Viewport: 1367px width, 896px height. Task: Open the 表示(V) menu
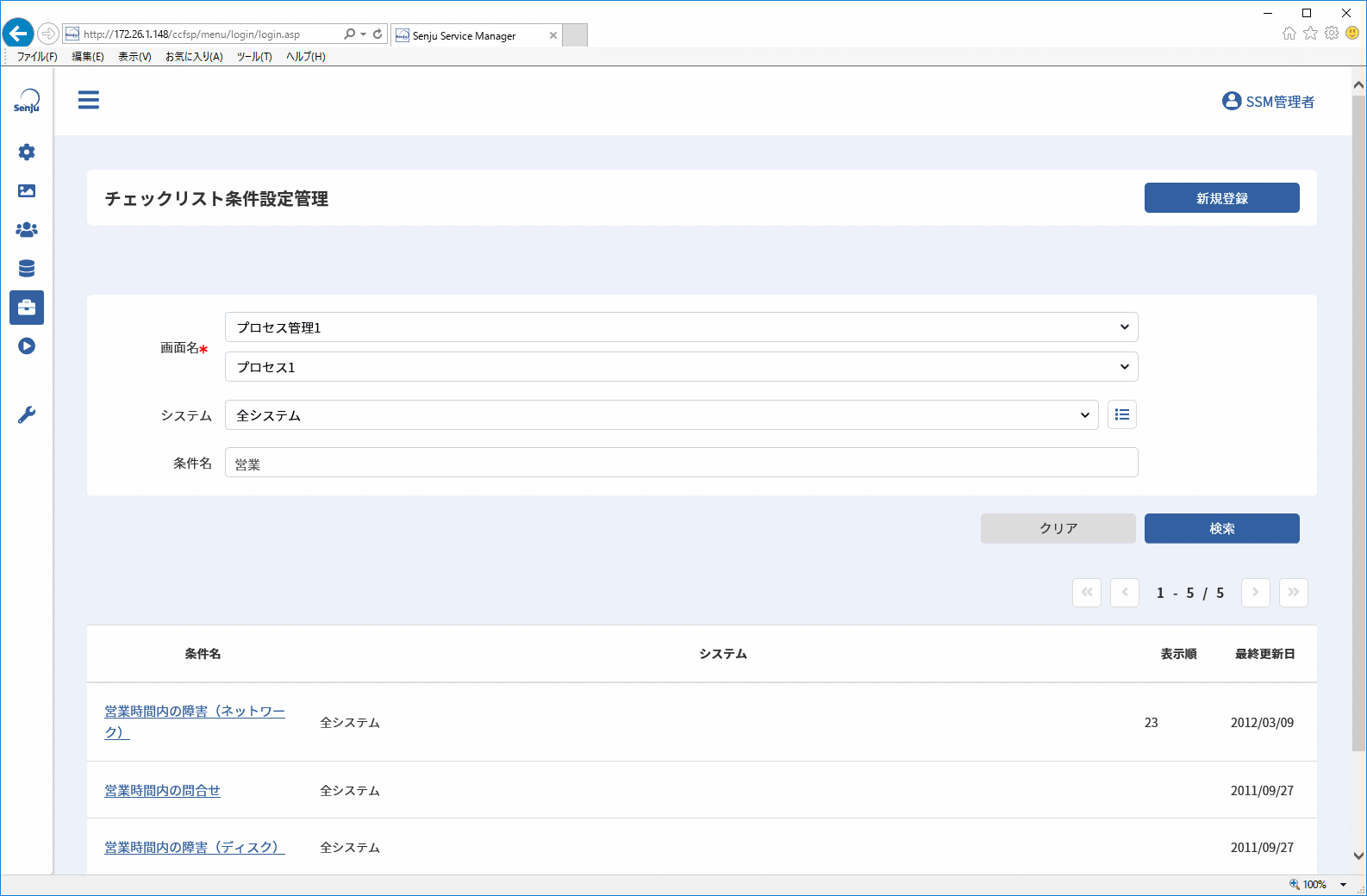tap(134, 57)
